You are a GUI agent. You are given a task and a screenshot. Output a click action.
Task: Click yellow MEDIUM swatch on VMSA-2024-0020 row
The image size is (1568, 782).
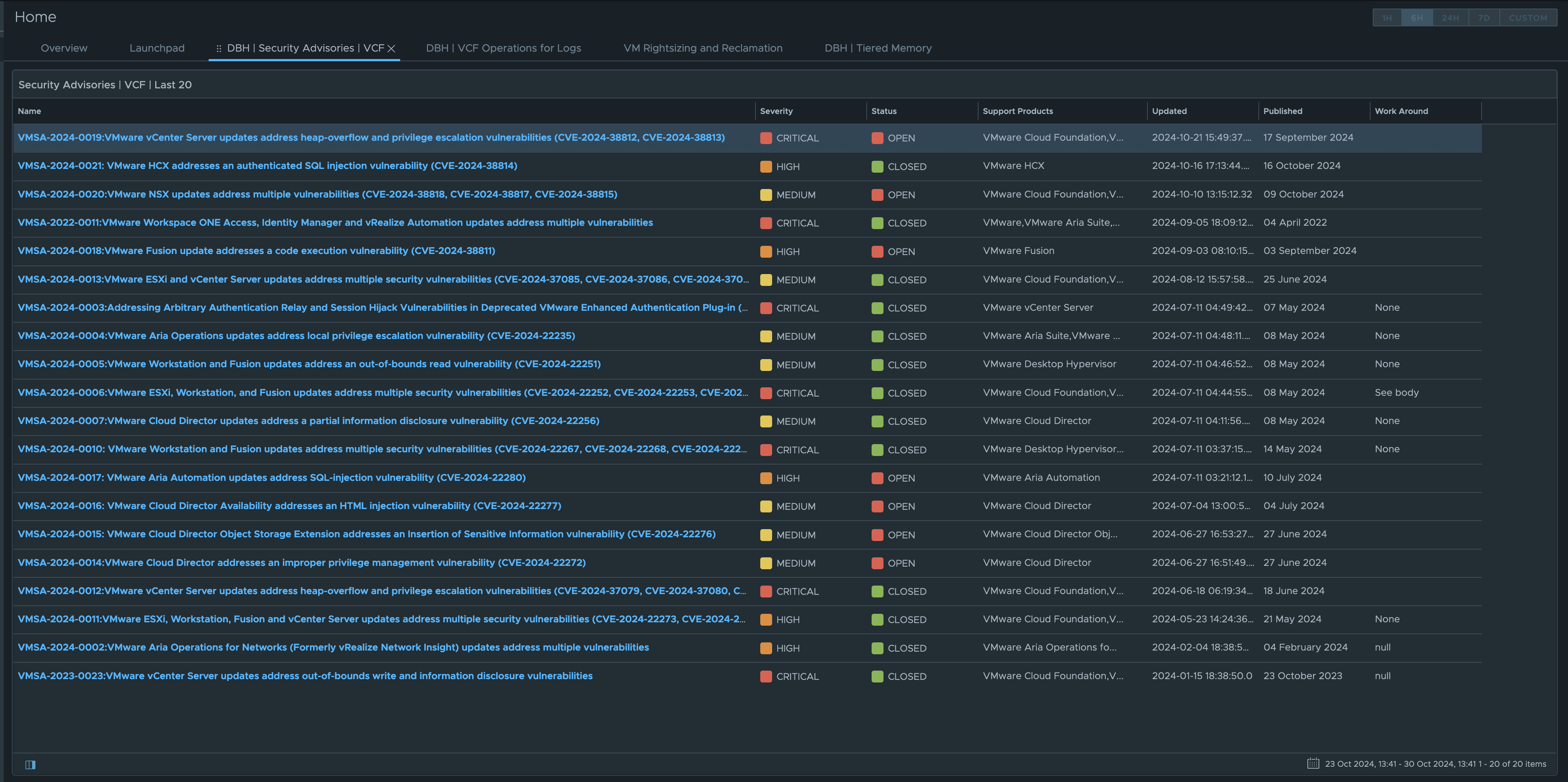[x=766, y=195]
